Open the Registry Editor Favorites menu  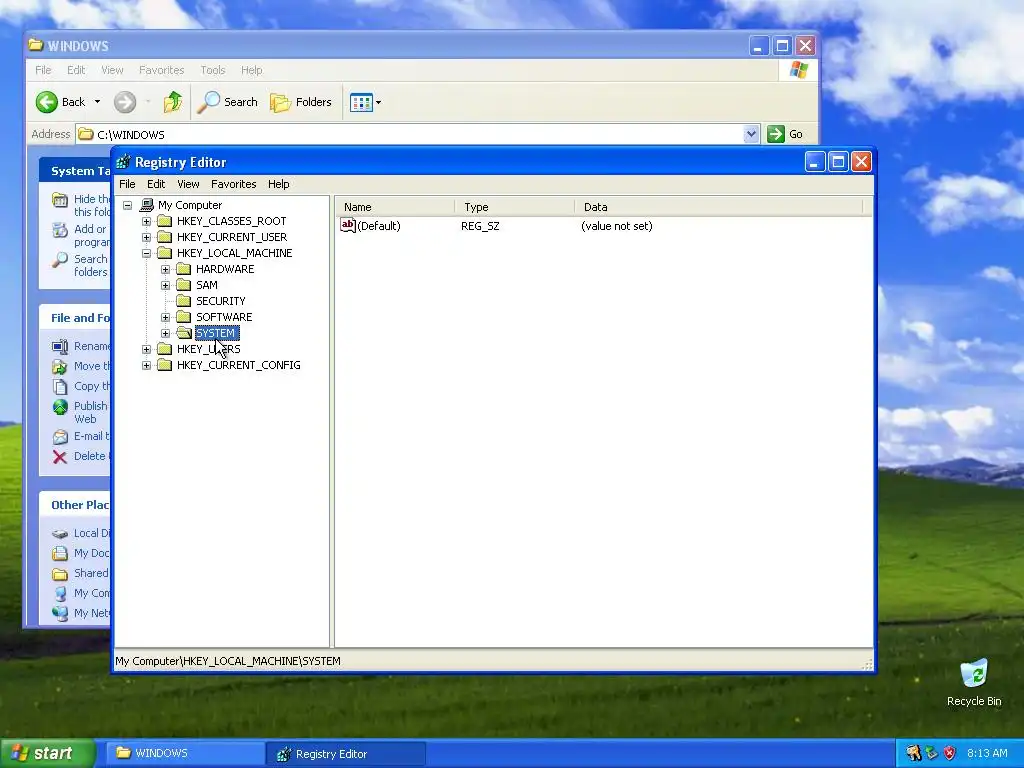[233, 184]
